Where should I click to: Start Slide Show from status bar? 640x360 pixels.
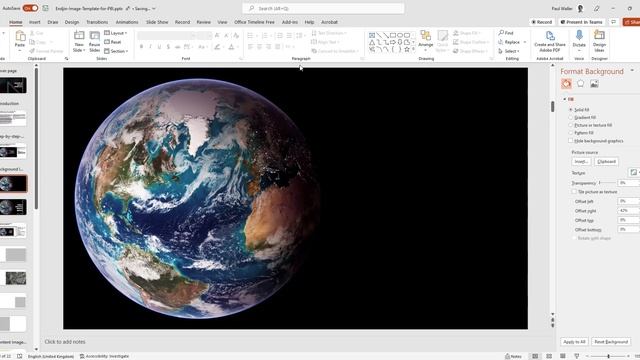(x=576, y=356)
